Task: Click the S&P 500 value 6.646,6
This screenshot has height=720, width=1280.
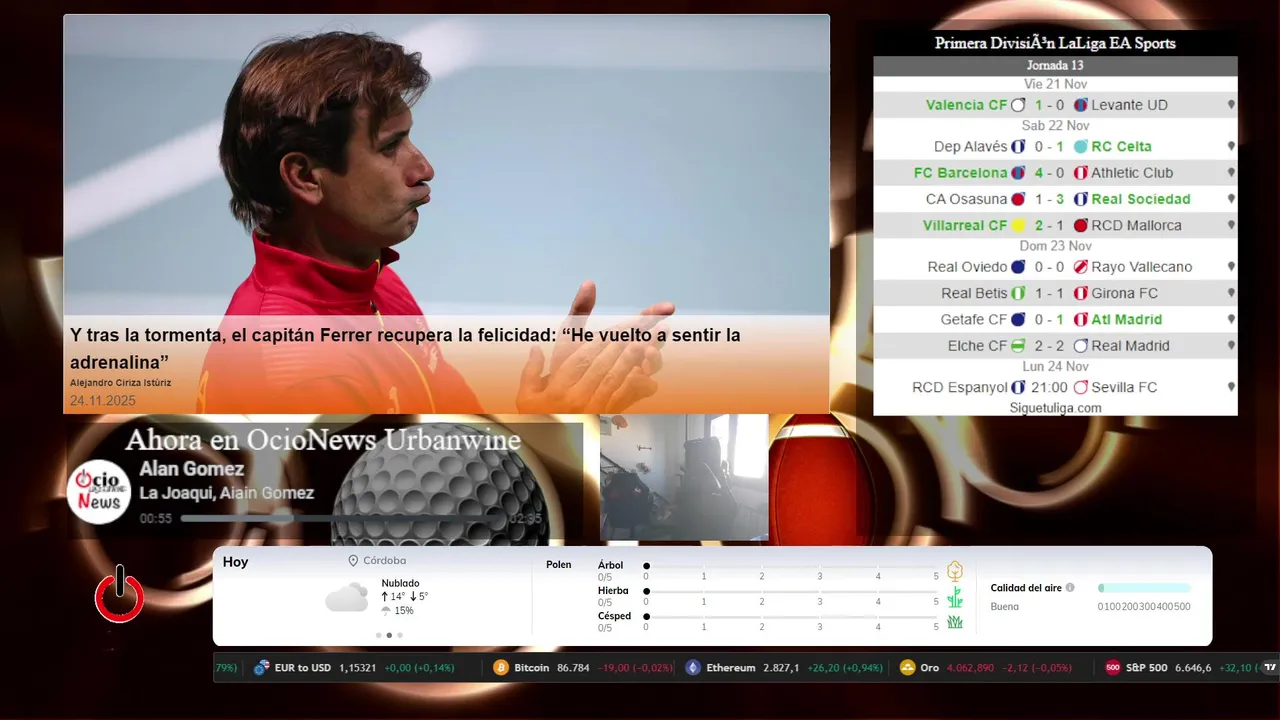Action: click(1193, 667)
